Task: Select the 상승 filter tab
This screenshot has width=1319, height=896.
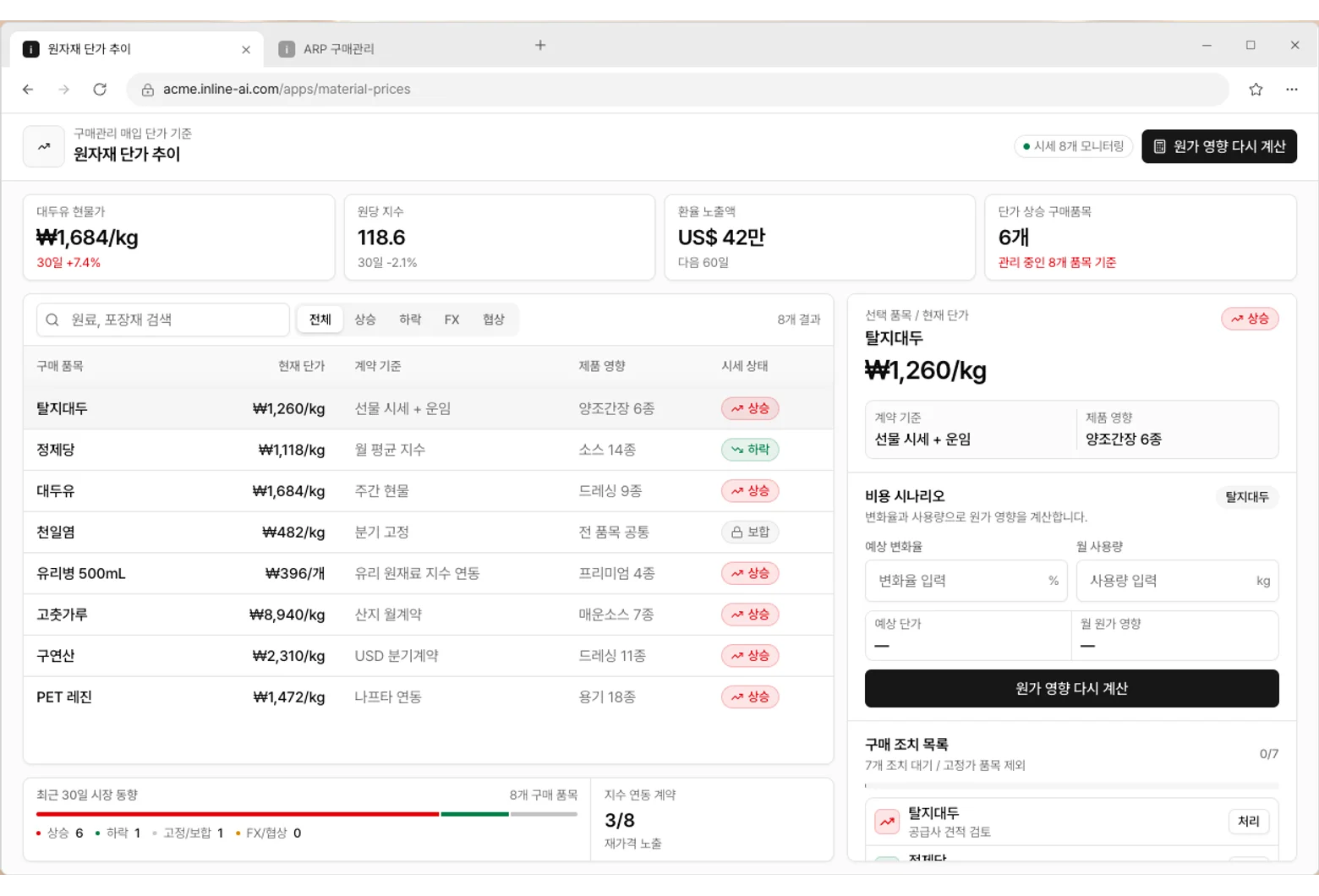Action: coord(365,320)
